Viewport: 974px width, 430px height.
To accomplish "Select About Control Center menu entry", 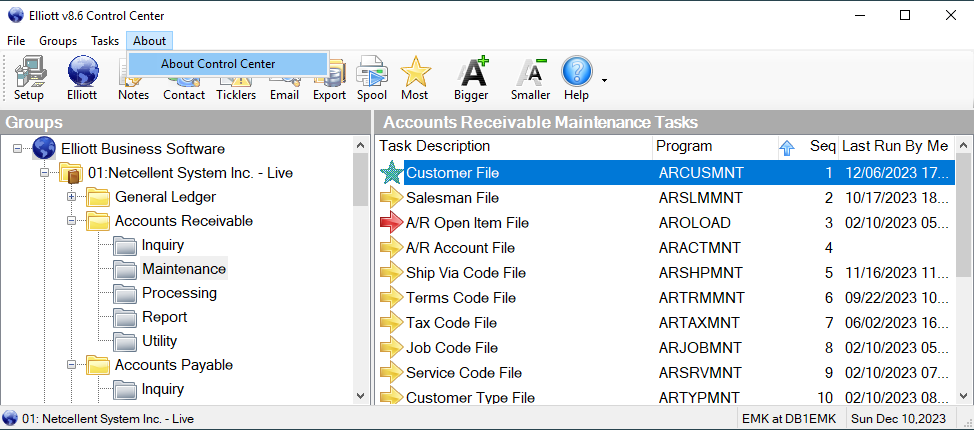I will (228, 63).
